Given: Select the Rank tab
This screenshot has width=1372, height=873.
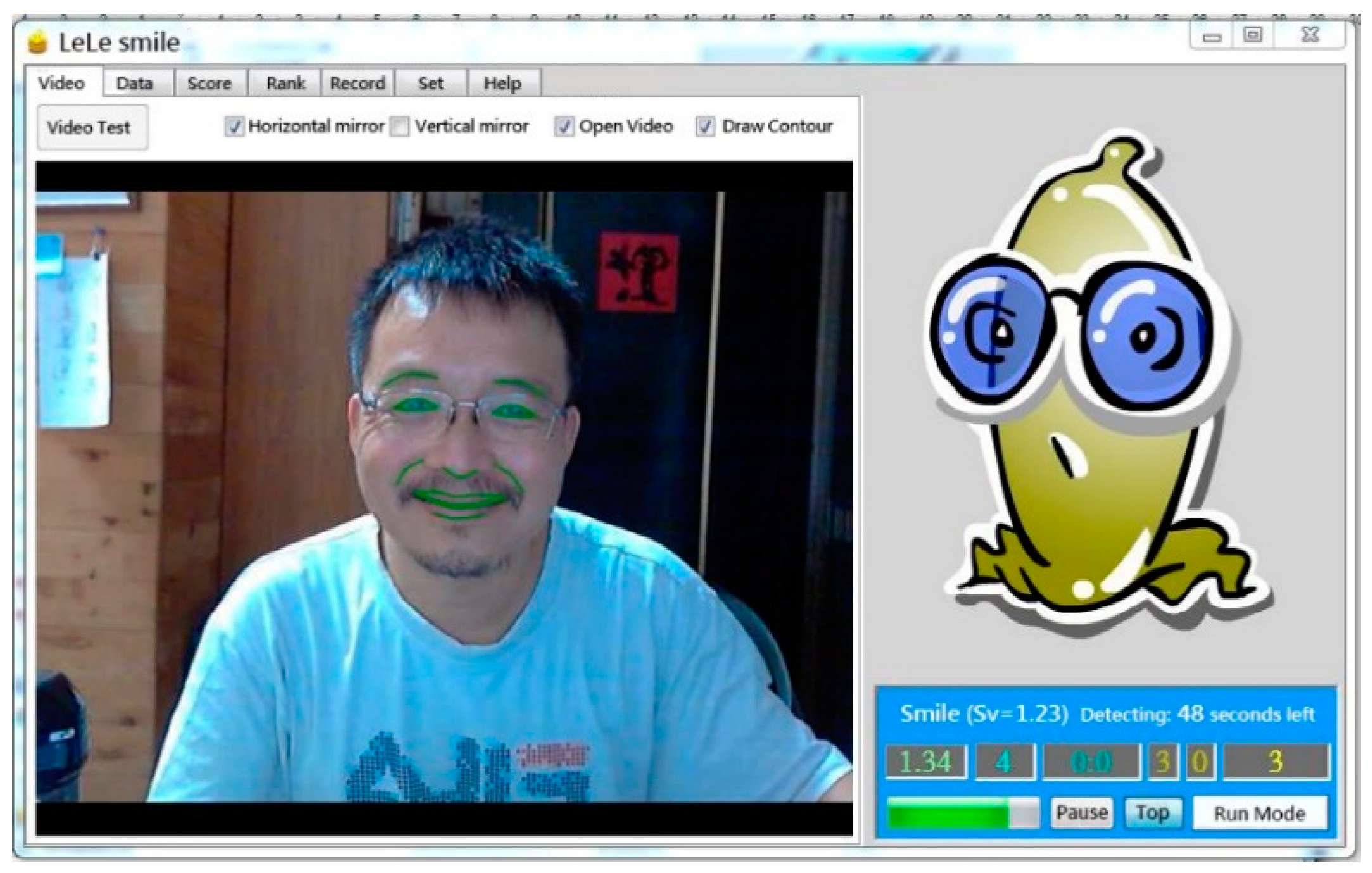Looking at the screenshot, I should coord(285,83).
